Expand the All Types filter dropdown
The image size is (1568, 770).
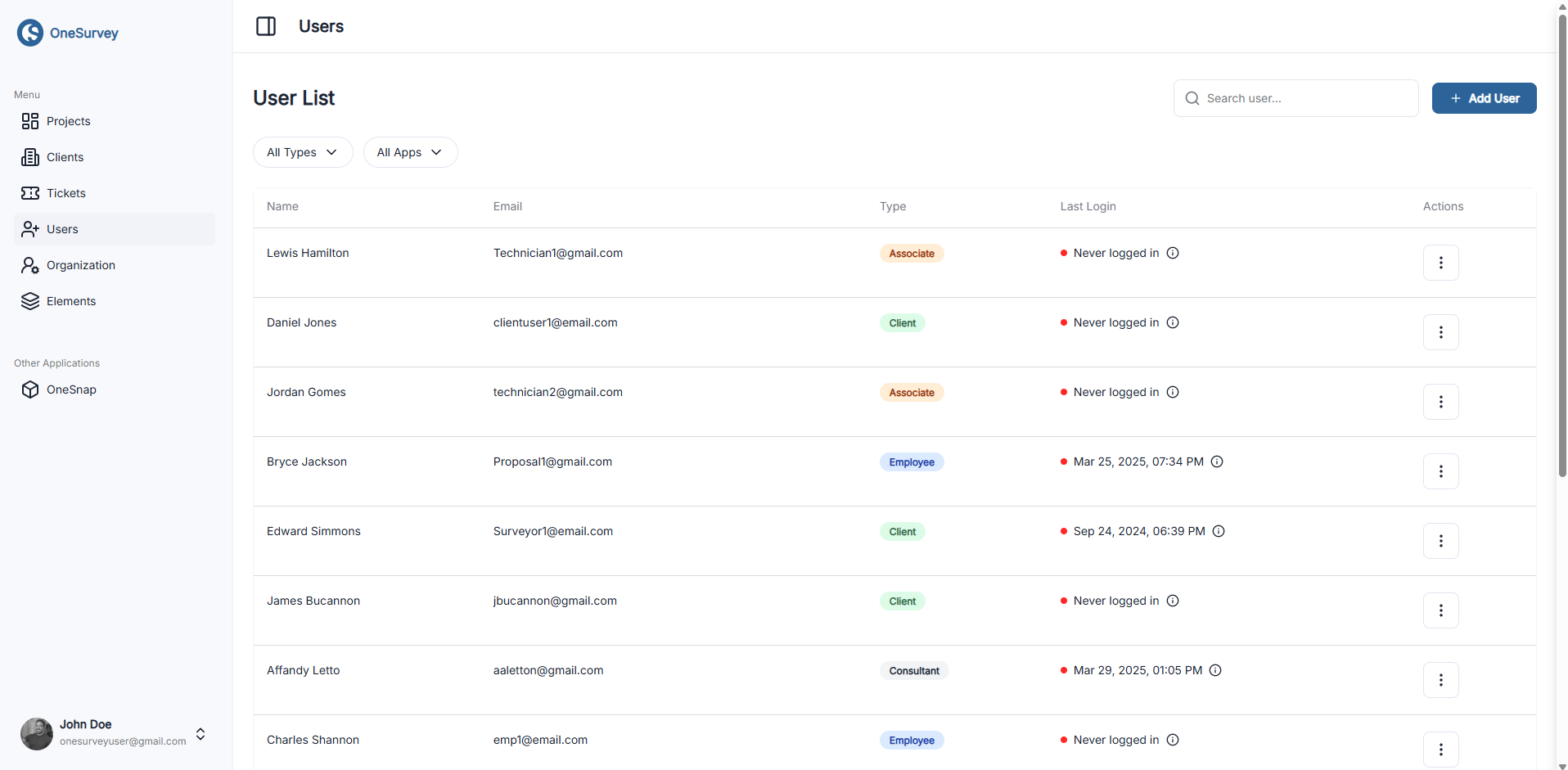click(x=303, y=152)
